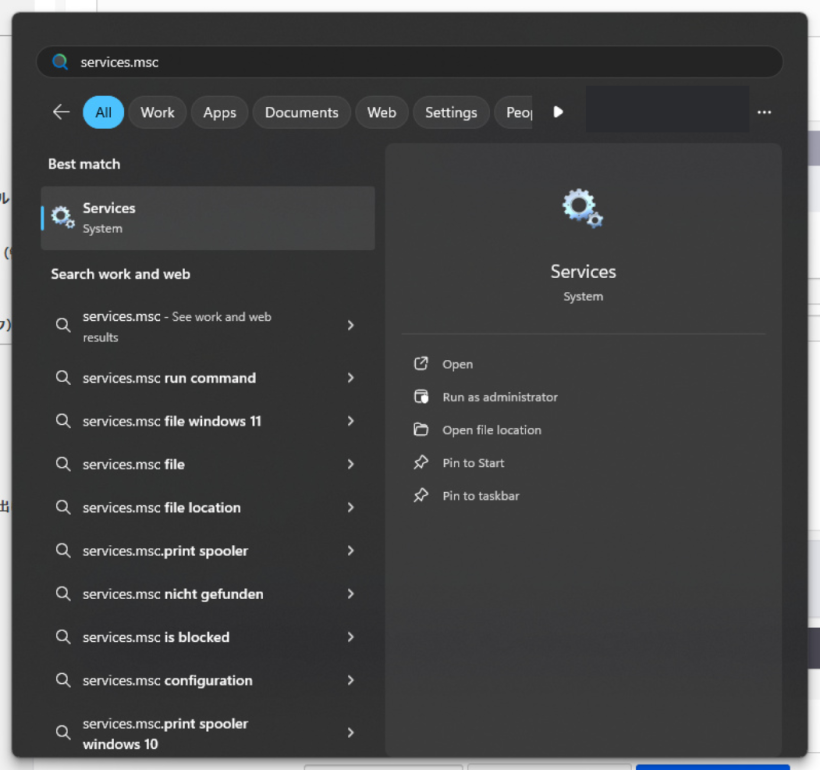
Task: Click the Run as administrator shield icon
Action: [x=421, y=397]
